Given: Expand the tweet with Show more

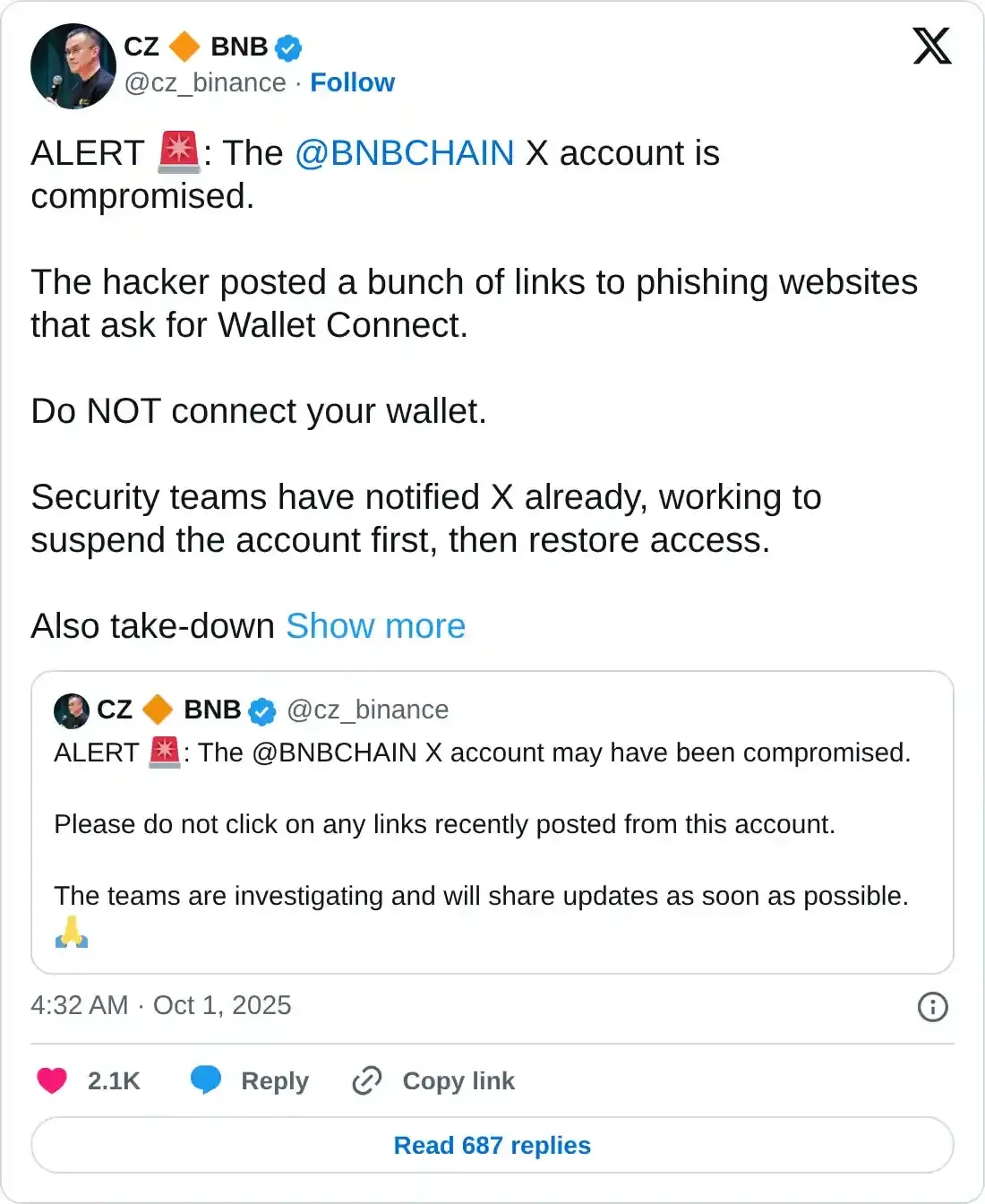Looking at the screenshot, I should pyautogui.click(x=376, y=626).
